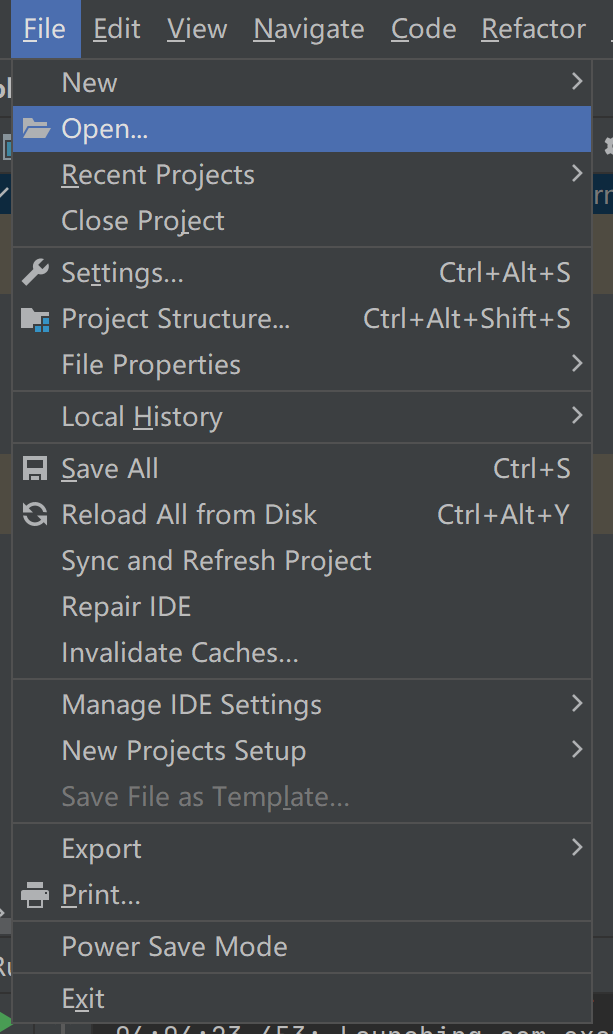Select Close Project
The image size is (613, 1034).
tap(143, 221)
